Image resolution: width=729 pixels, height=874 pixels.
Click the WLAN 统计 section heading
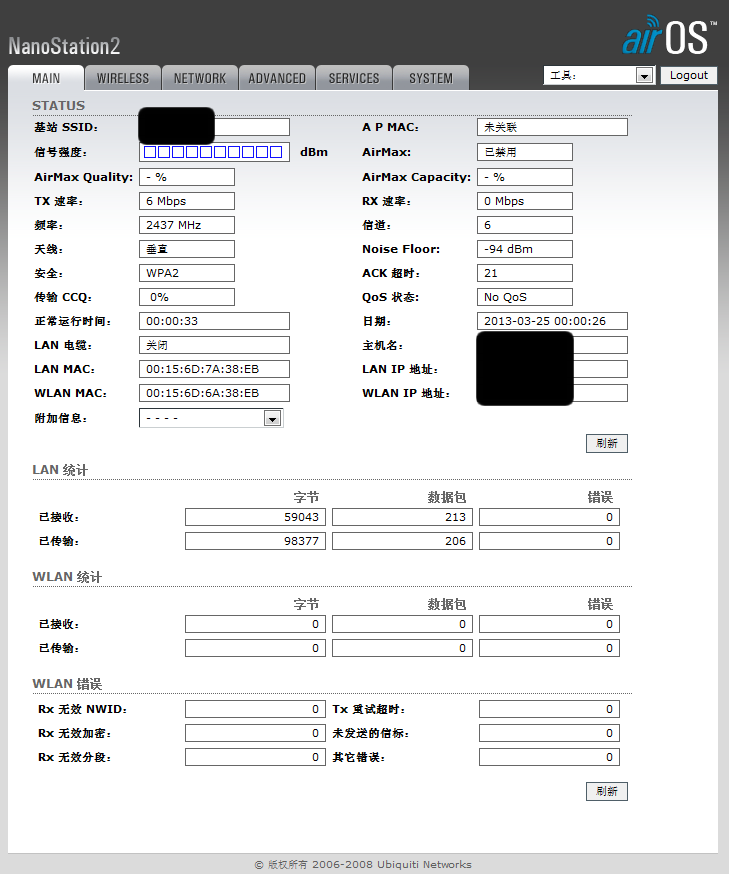point(67,577)
